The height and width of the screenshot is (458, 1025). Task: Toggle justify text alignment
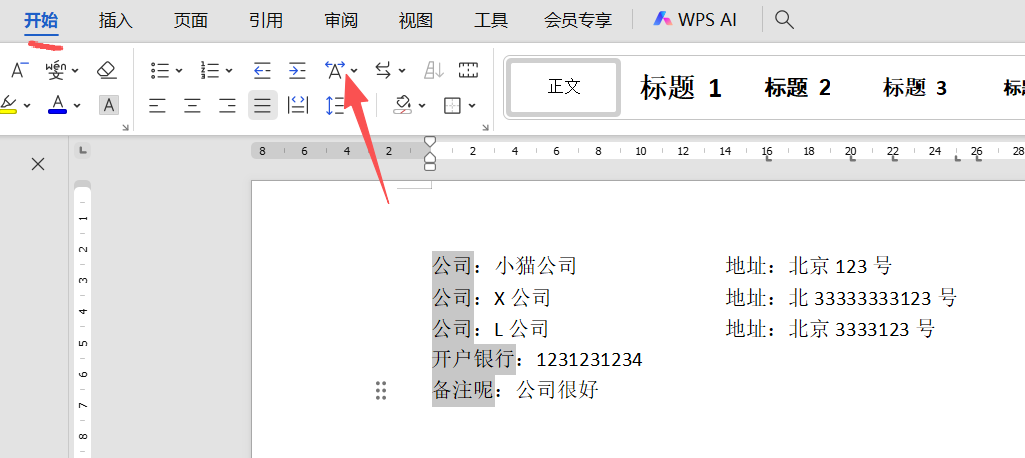click(262, 105)
